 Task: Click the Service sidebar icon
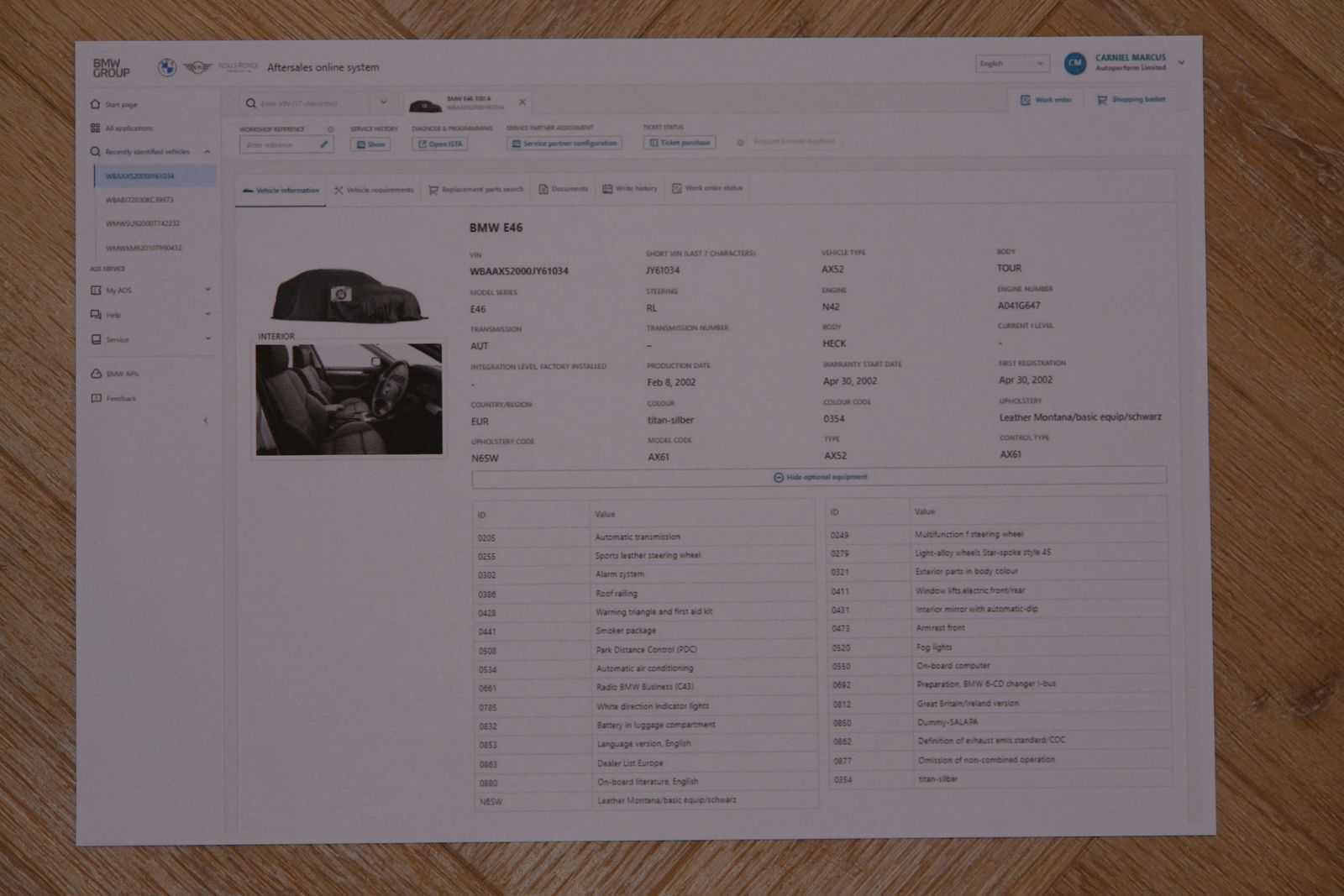[x=96, y=340]
